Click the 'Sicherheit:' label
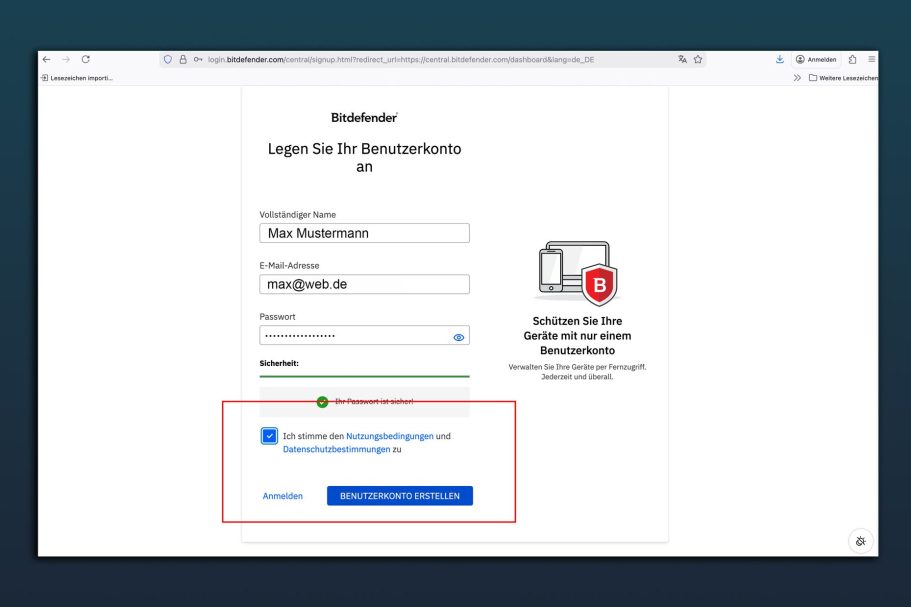 coord(279,363)
